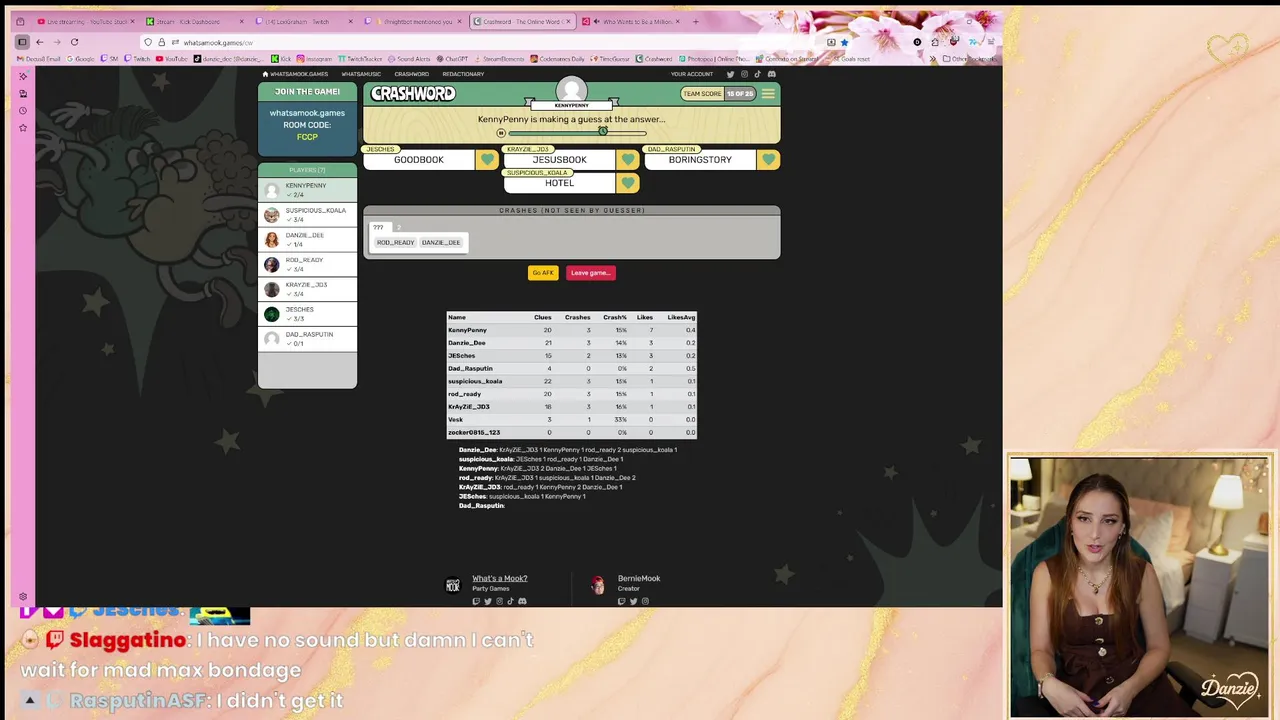Like the GOODBOOK clue with its heart
The width and height of the screenshot is (1280, 720).
click(487, 160)
